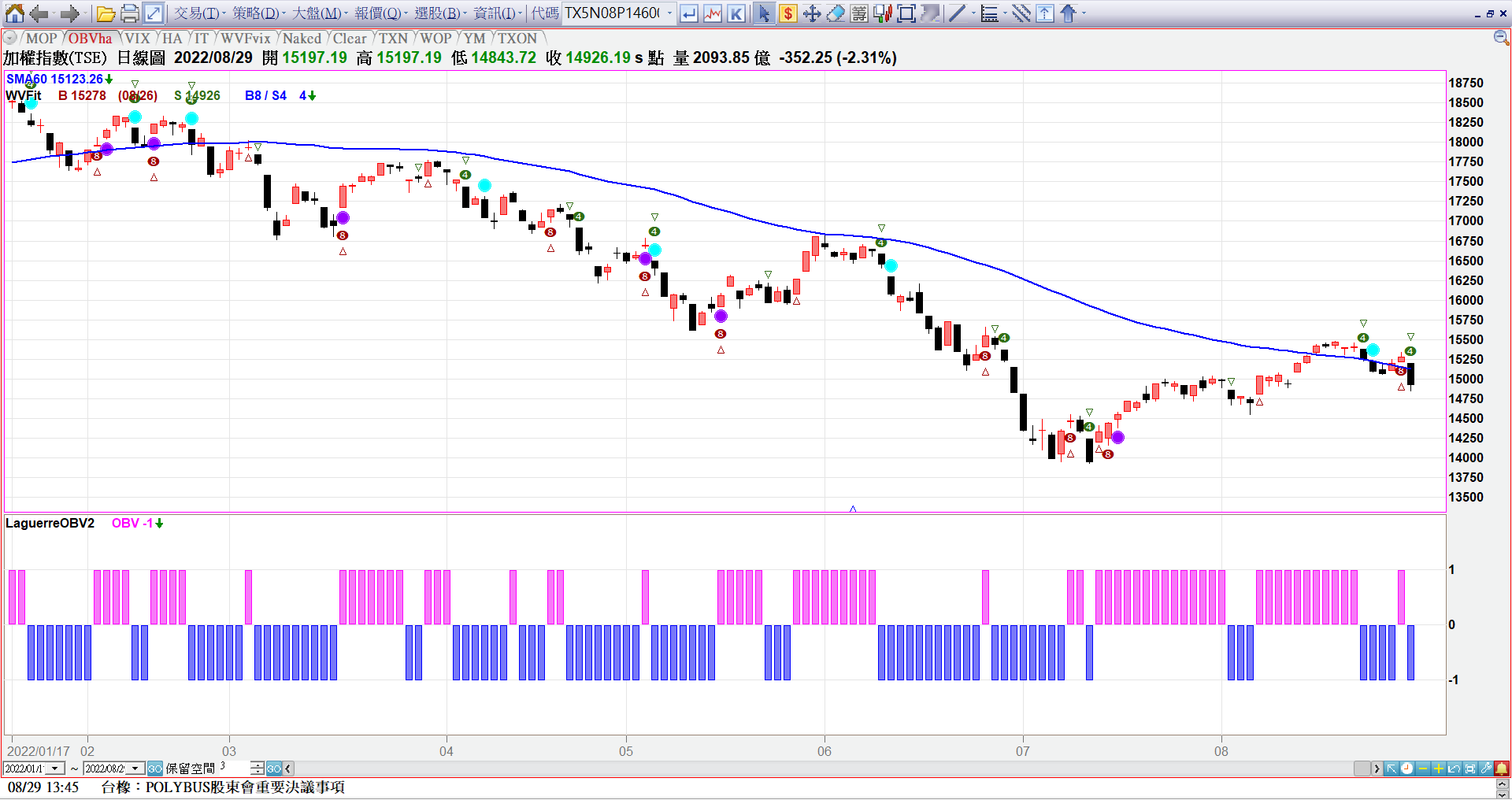
Task: Switch to the MOP tab
Action: click(42, 39)
